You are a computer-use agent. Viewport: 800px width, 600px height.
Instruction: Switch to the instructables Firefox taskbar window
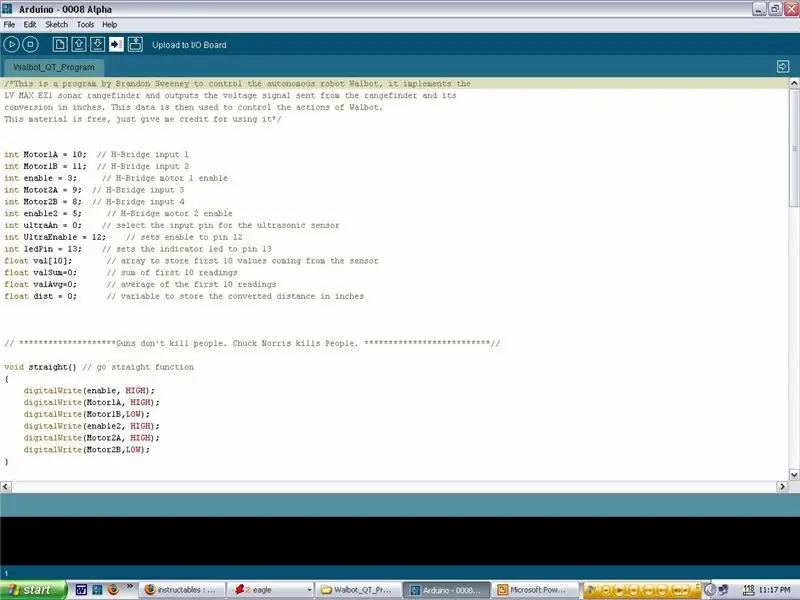click(x=181, y=590)
